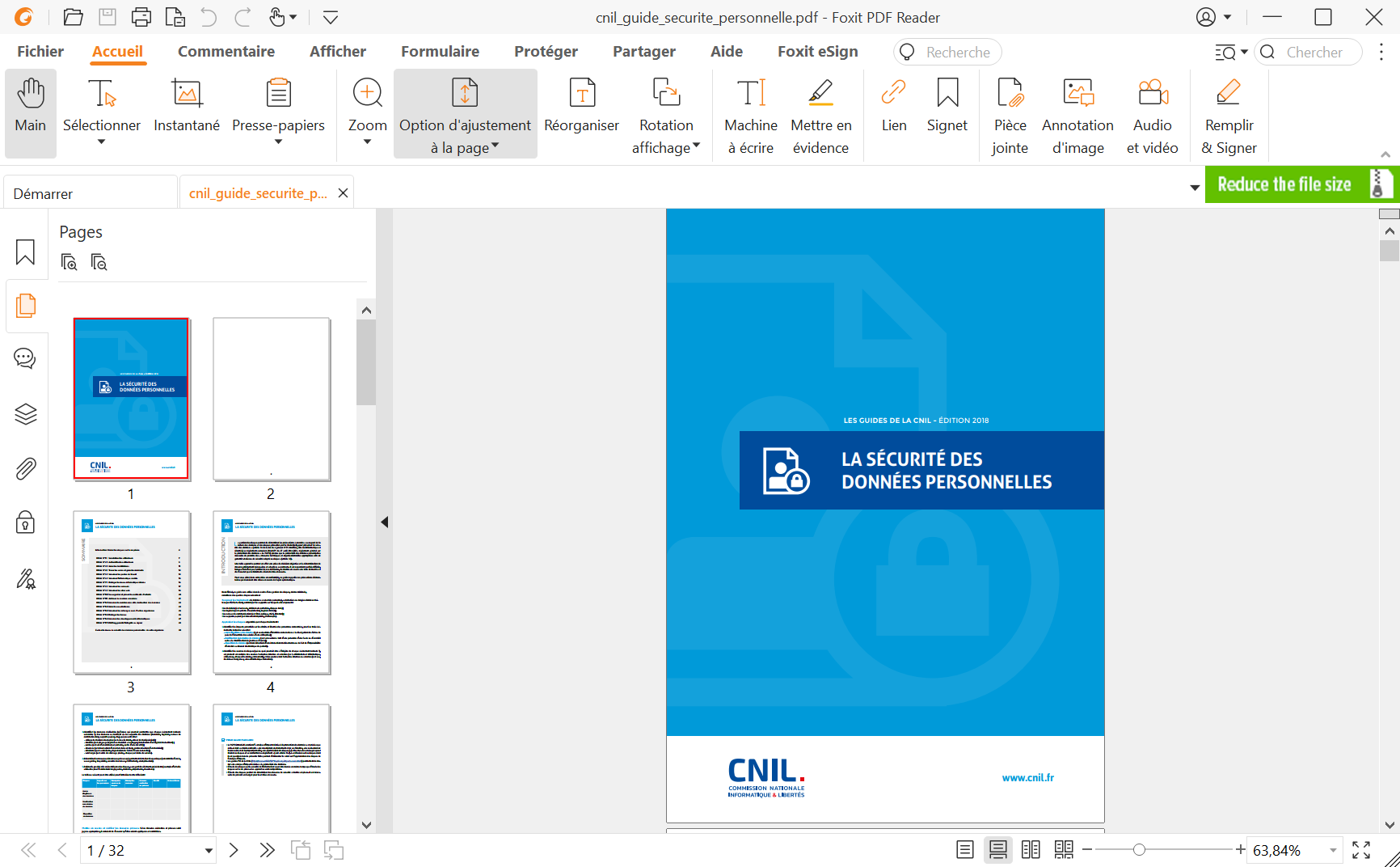Print the document using the printer icon
The width and height of the screenshot is (1400, 867).
[x=141, y=17]
